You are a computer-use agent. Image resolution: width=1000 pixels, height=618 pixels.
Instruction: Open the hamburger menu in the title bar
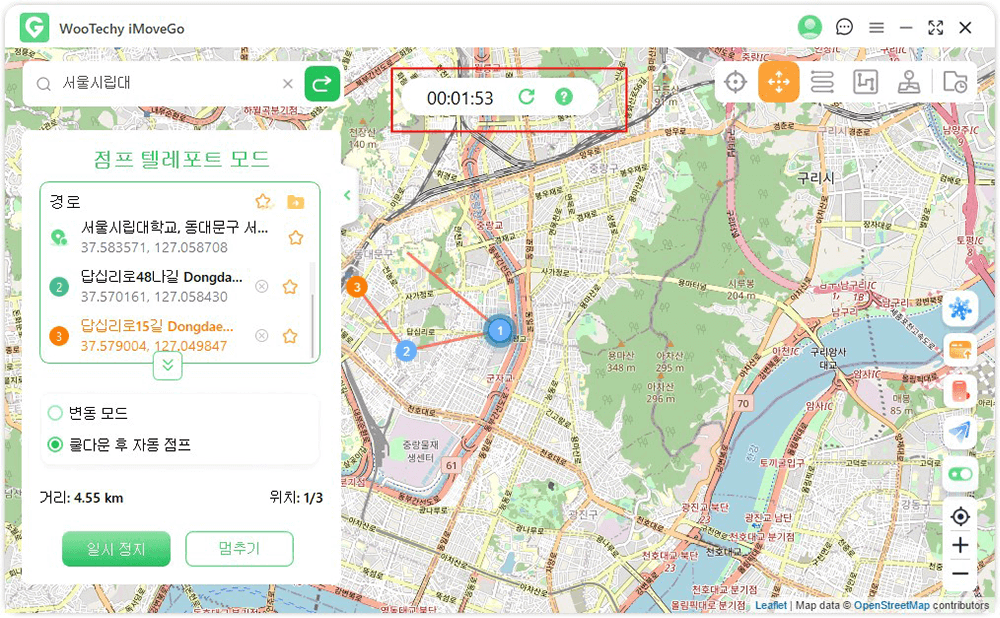(x=876, y=28)
